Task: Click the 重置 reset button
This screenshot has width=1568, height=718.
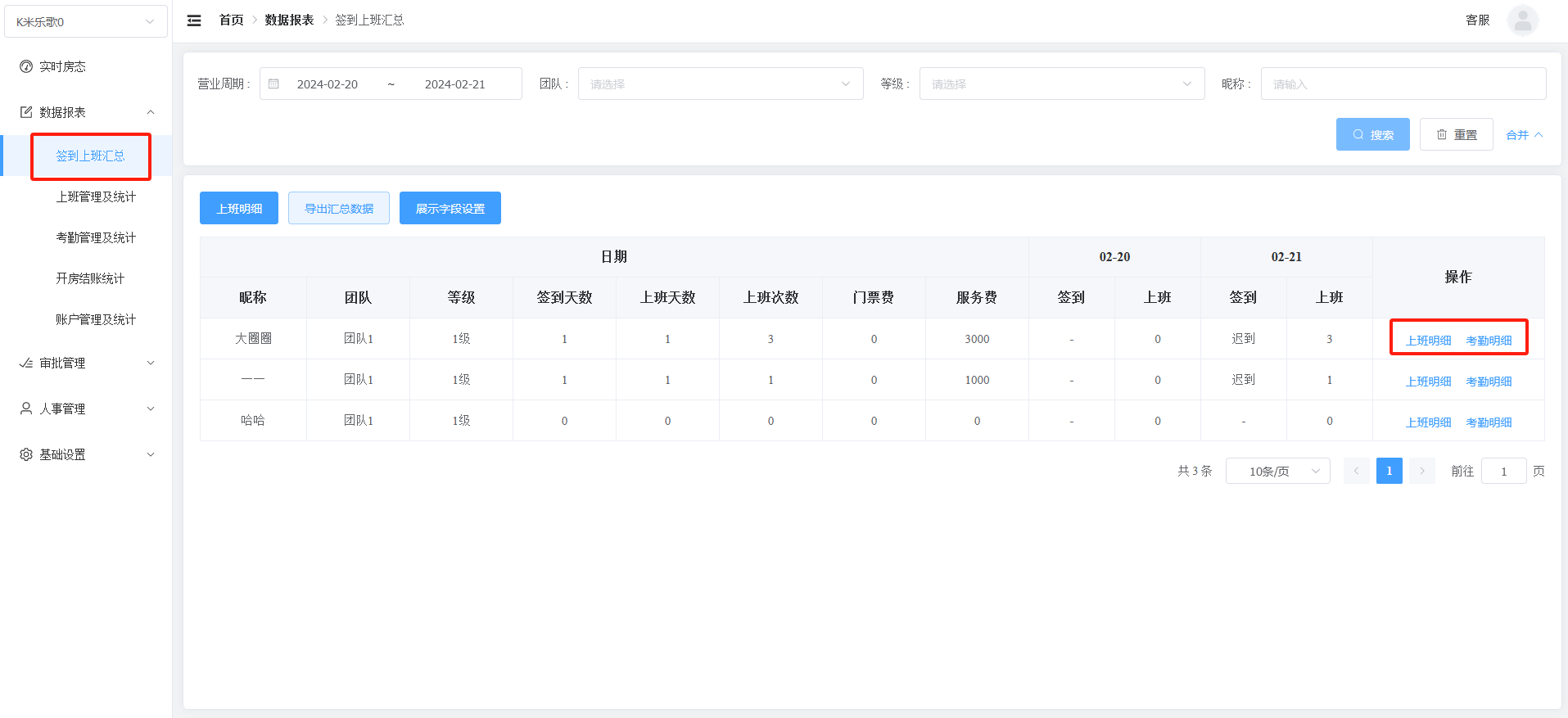Action: tap(1456, 134)
